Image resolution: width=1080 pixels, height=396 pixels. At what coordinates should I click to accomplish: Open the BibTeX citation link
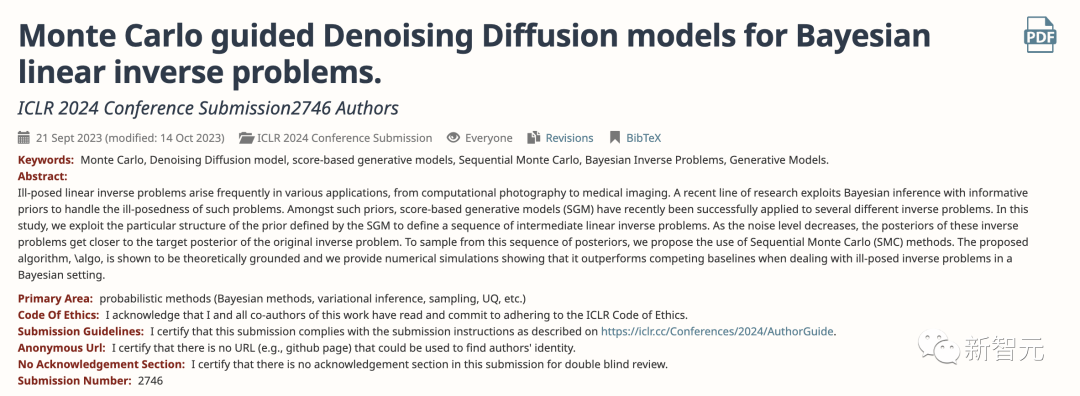pos(643,138)
